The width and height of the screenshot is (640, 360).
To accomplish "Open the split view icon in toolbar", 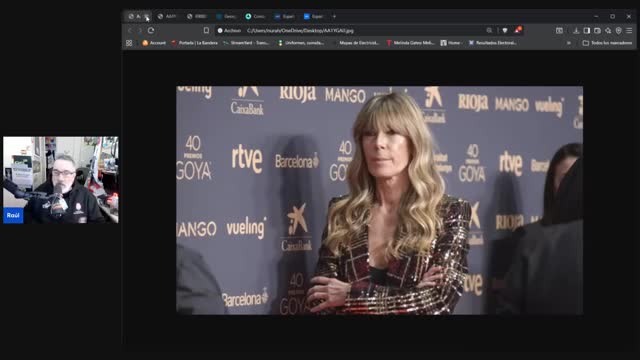I will tap(559, 30).
